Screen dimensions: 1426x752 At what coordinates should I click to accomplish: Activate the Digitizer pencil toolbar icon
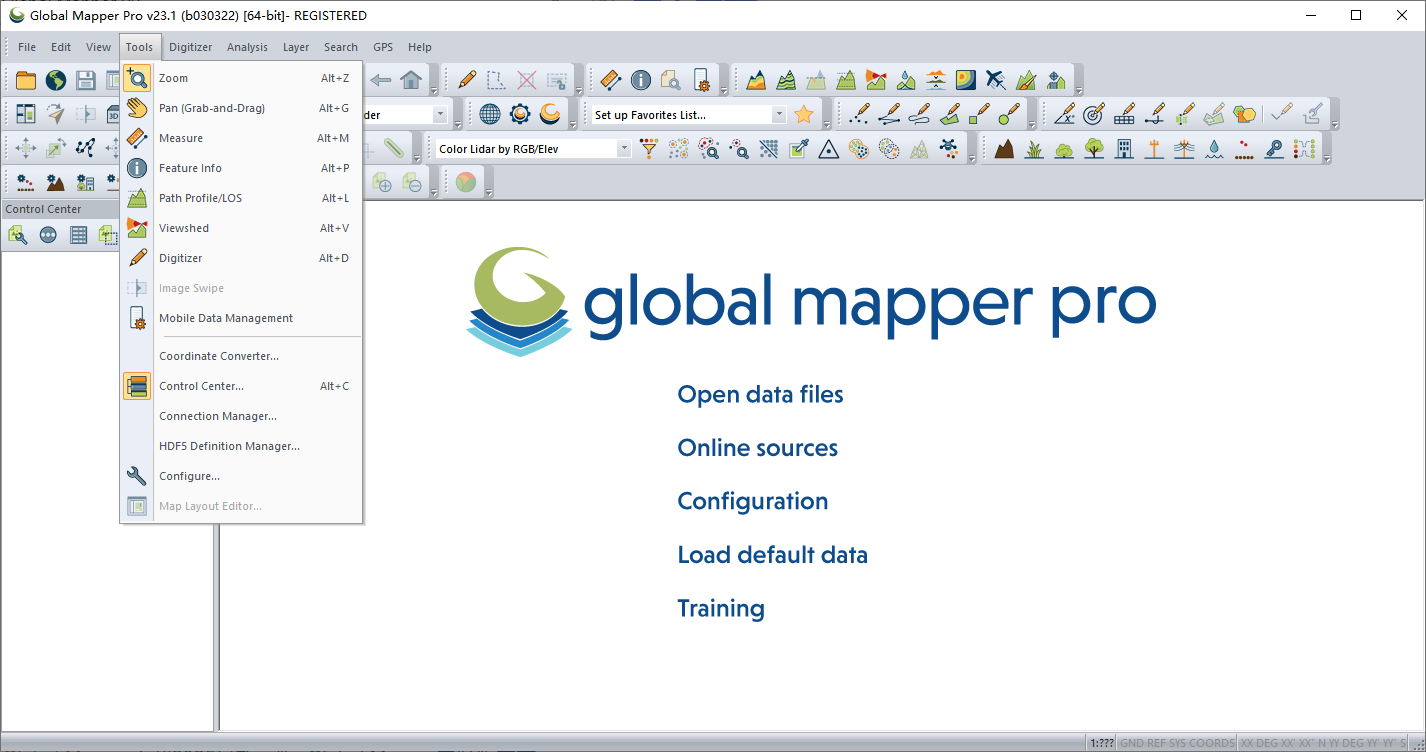coord(467,80)
